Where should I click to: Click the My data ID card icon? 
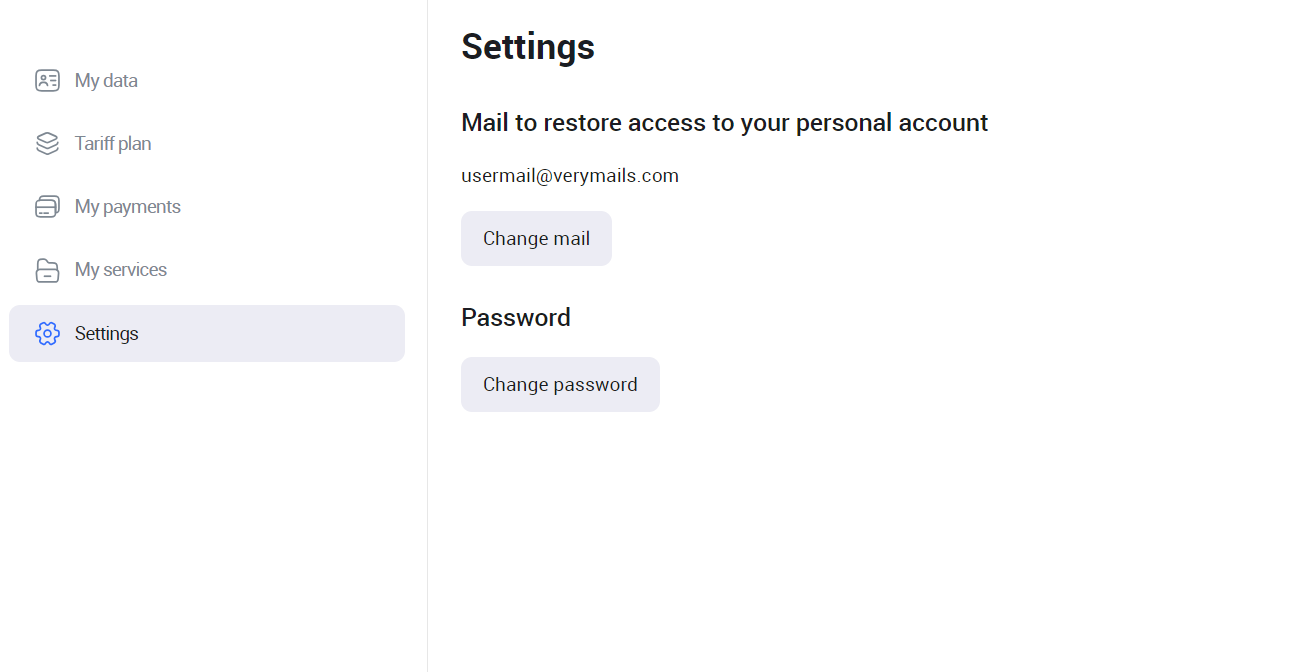(x=47, y=81)
